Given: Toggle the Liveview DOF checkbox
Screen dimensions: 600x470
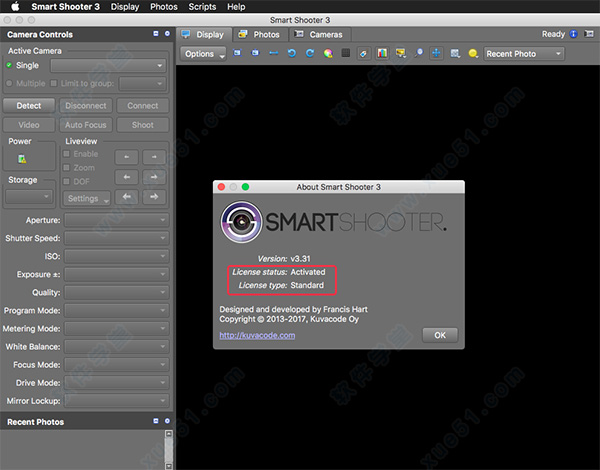Looking at the screenshot, I should click(x=67, y=181).
